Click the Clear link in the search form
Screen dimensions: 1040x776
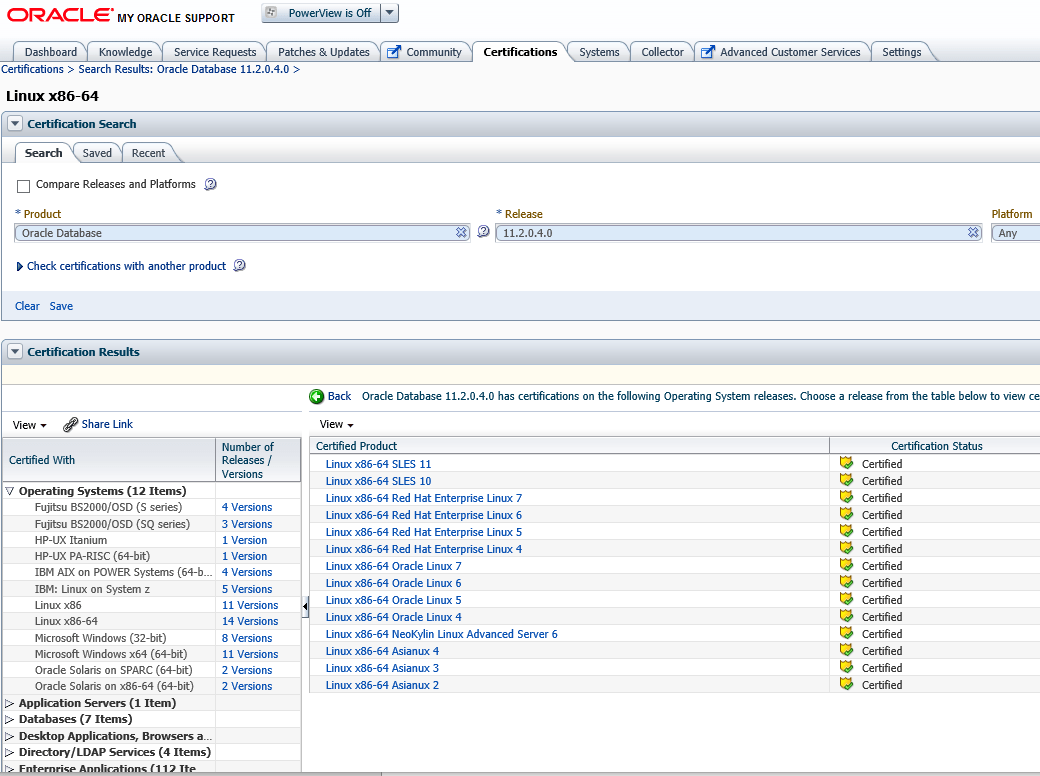tap(27, 306)
